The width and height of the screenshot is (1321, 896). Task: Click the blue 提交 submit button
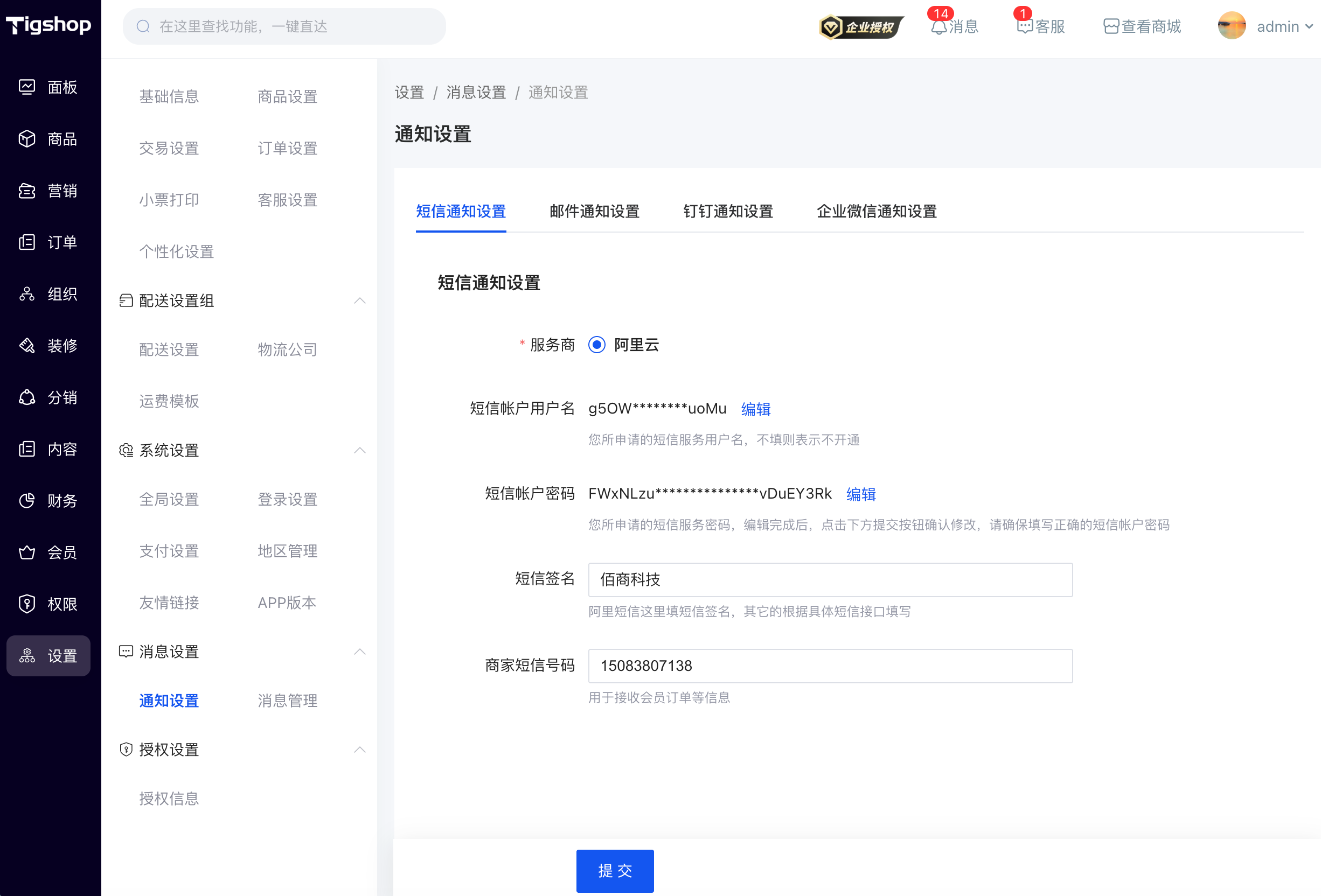(615, 871)
